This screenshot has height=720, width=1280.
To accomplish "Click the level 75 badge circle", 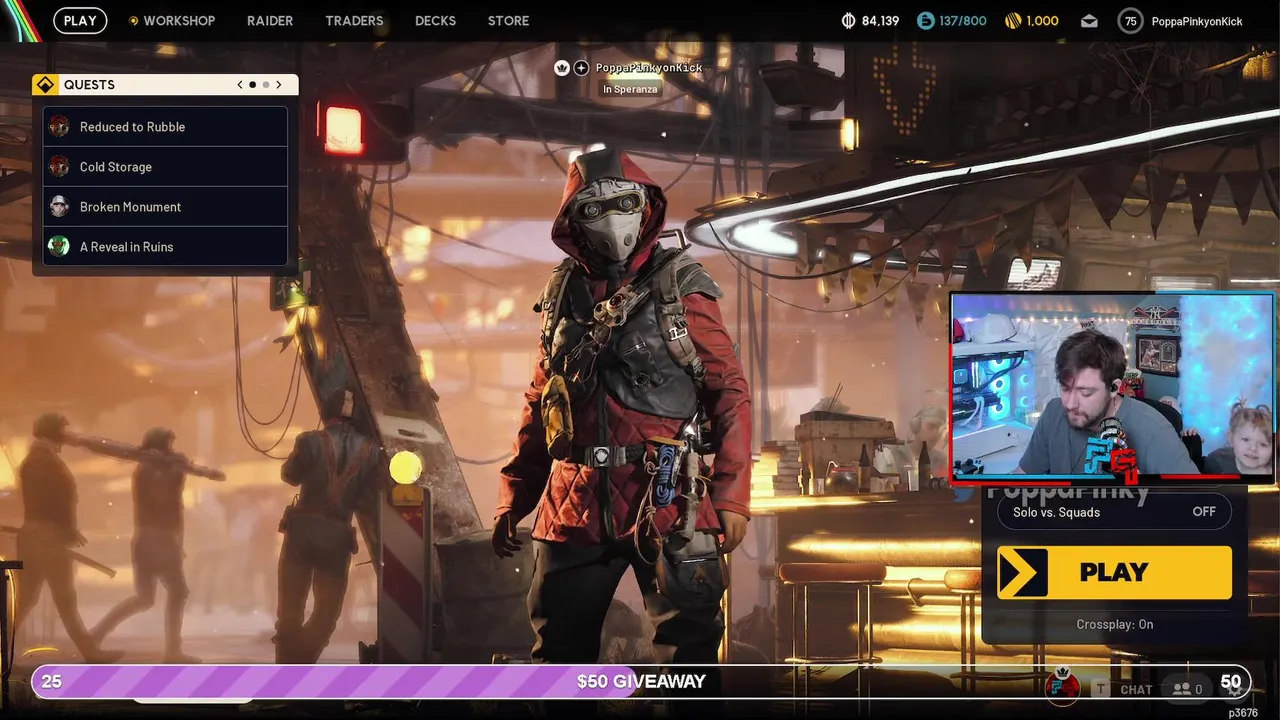I will (x=1130, y=21).
